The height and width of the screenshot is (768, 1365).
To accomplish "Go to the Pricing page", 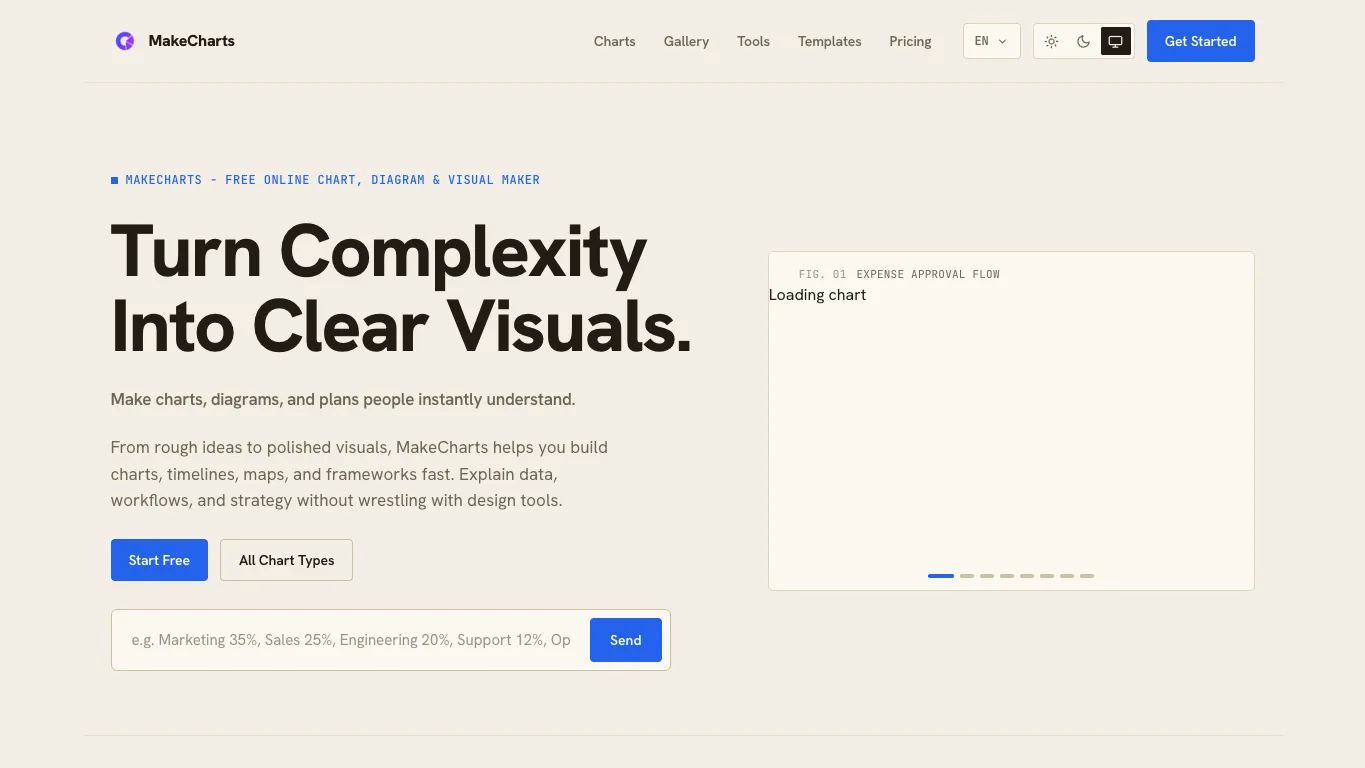I will click(910, 41).
